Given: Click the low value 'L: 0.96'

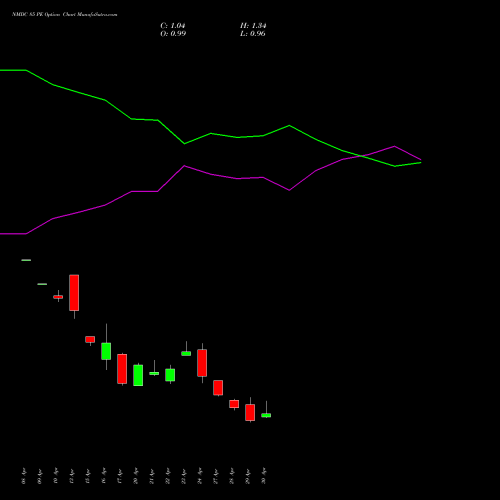Looking at the screenshot, I should (253, 34).
